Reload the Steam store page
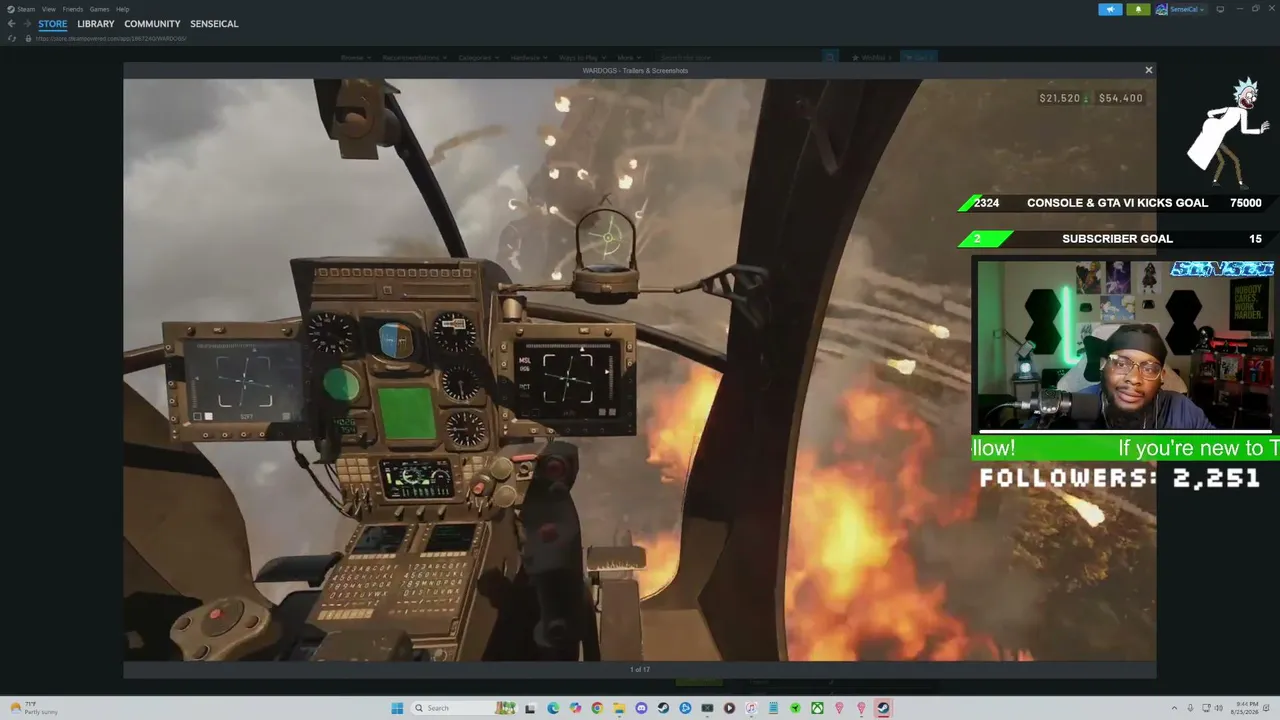This screenshot has width=1280, height=720. click(x=11, y=38)
